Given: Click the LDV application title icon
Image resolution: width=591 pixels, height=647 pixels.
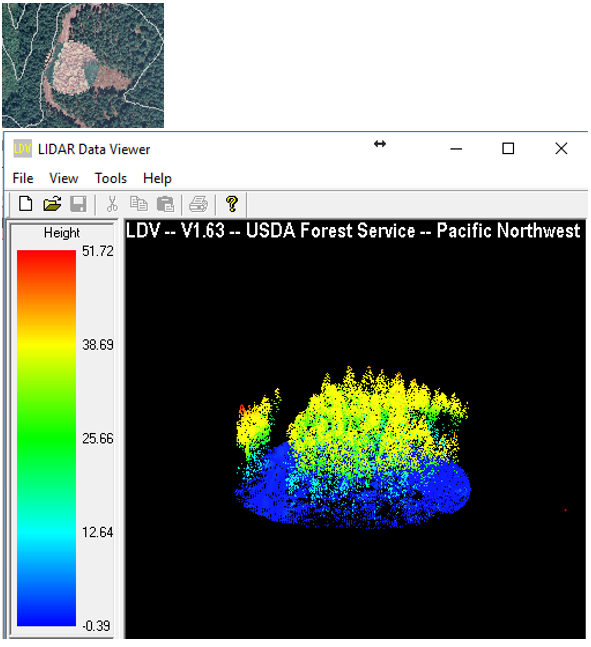Looking at the screenshot, I should coord(22,149).
